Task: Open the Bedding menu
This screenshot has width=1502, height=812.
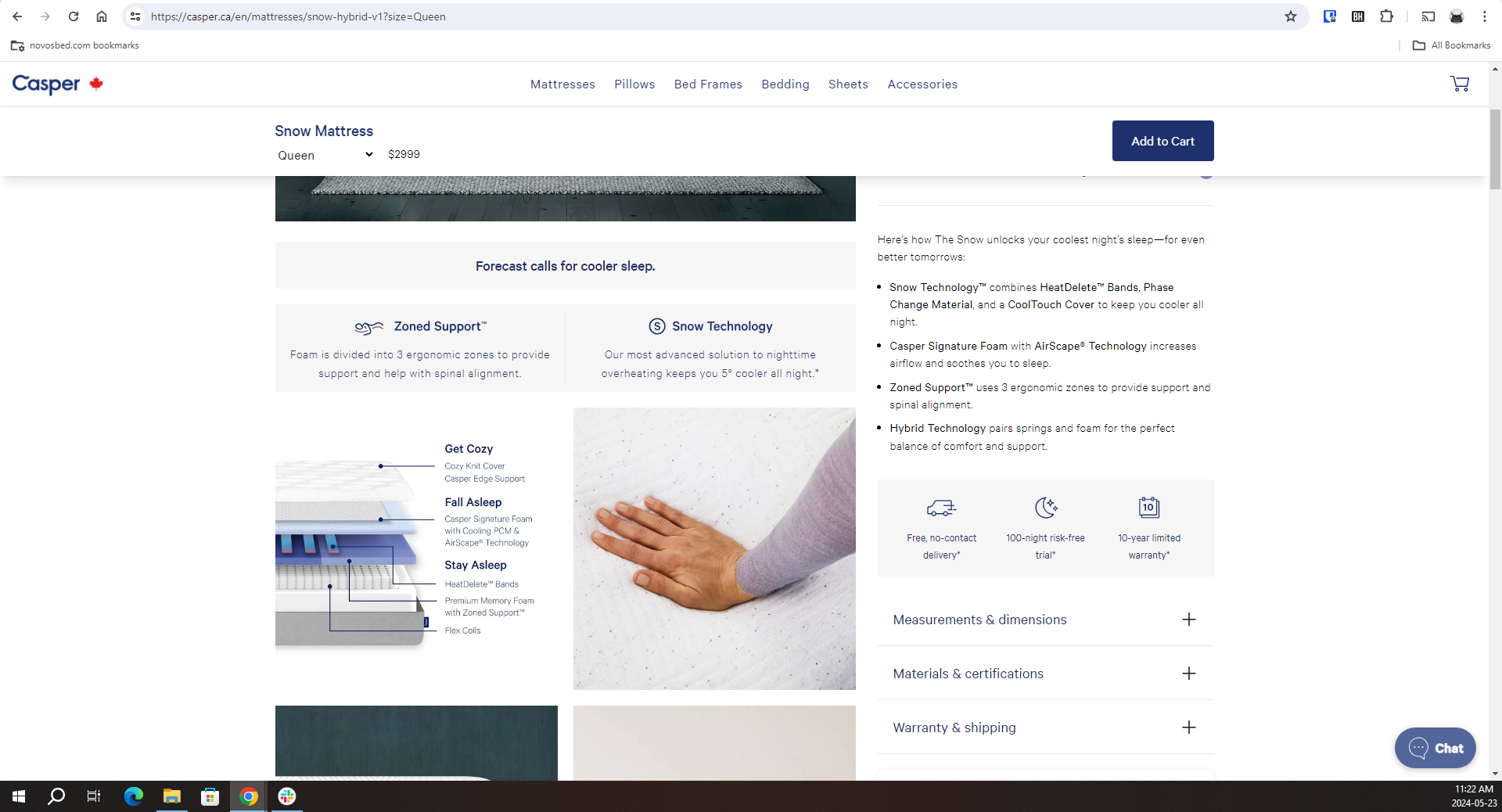Action: click(x=785, y=84)
